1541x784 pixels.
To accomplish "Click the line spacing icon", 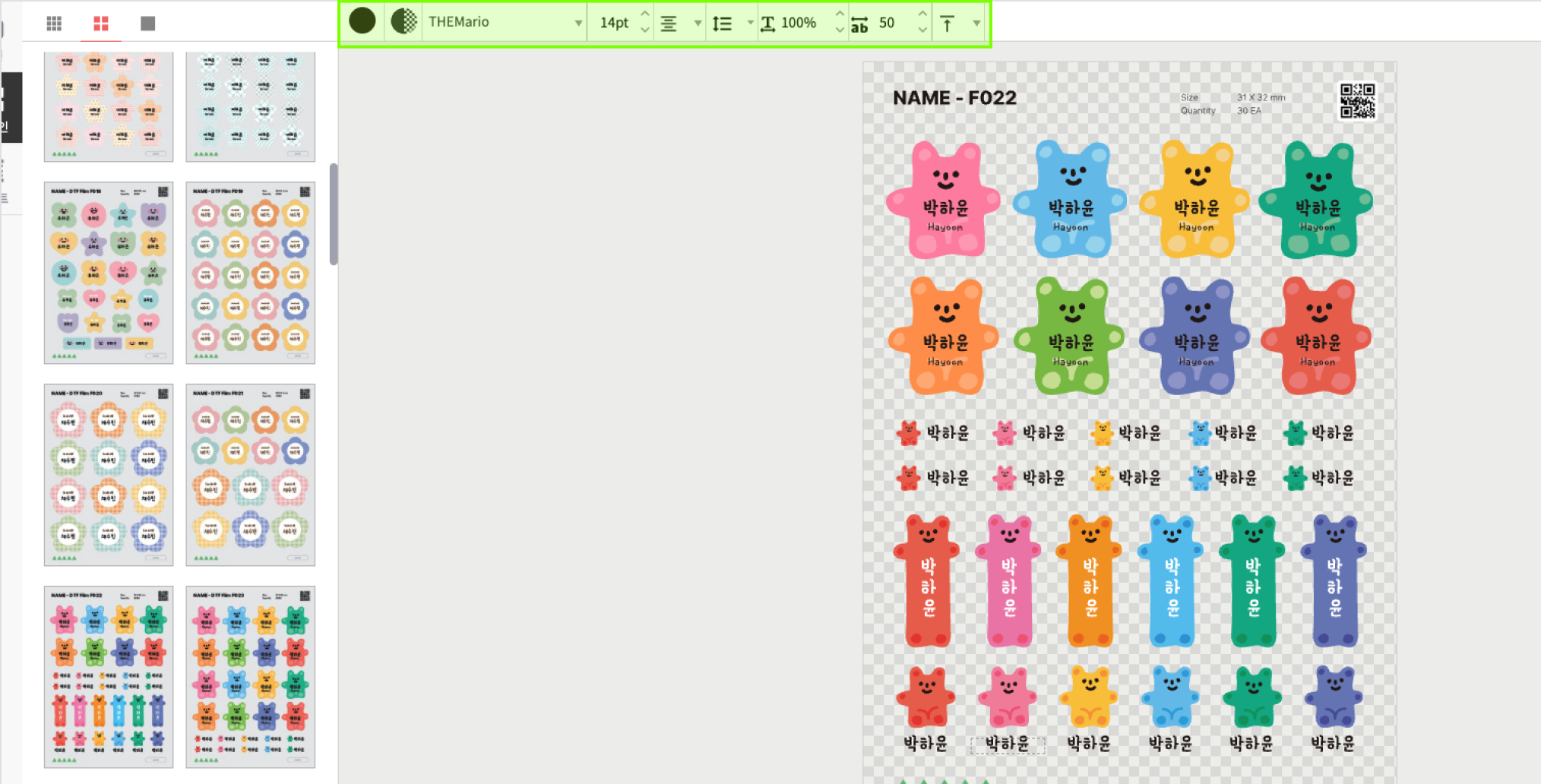I will [x=723, y=24].
